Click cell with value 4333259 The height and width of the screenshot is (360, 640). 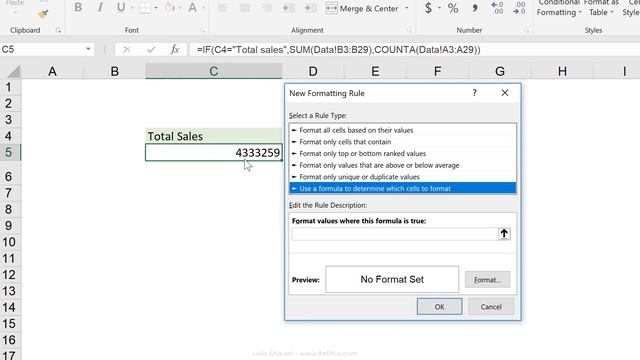coord(213,152)
